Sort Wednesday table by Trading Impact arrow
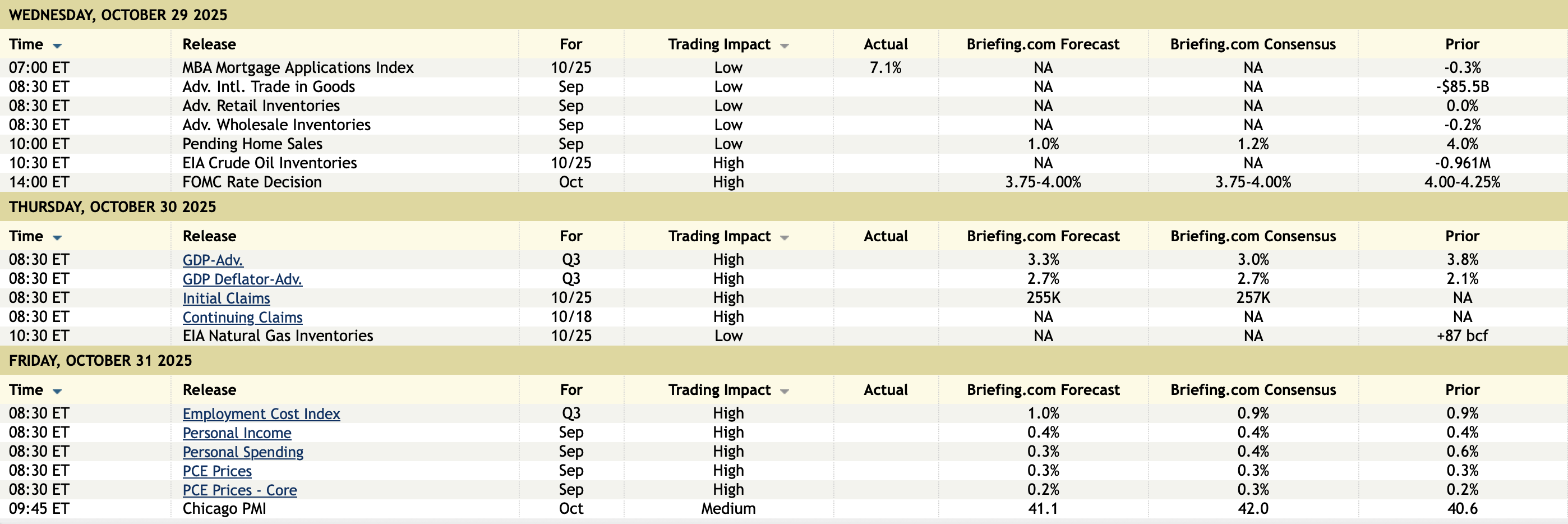The height and width of the screenshot is (524, 1568). click(784, 45)
